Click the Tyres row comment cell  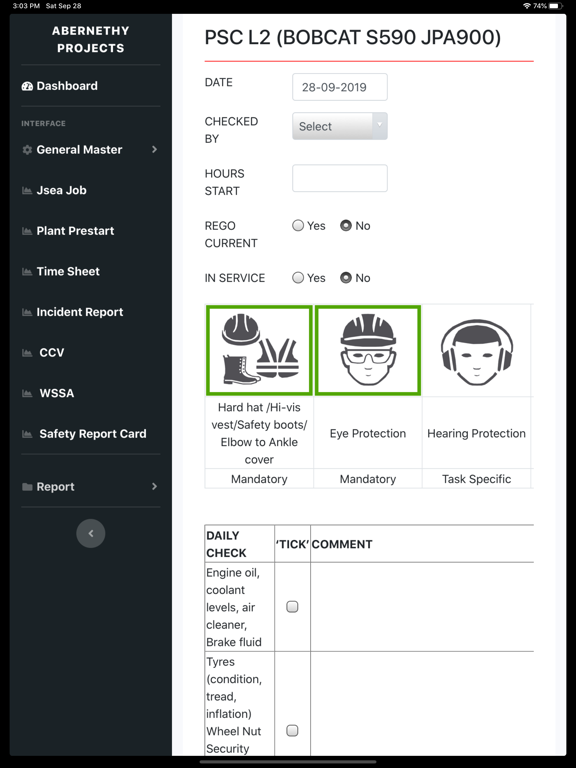422,704
